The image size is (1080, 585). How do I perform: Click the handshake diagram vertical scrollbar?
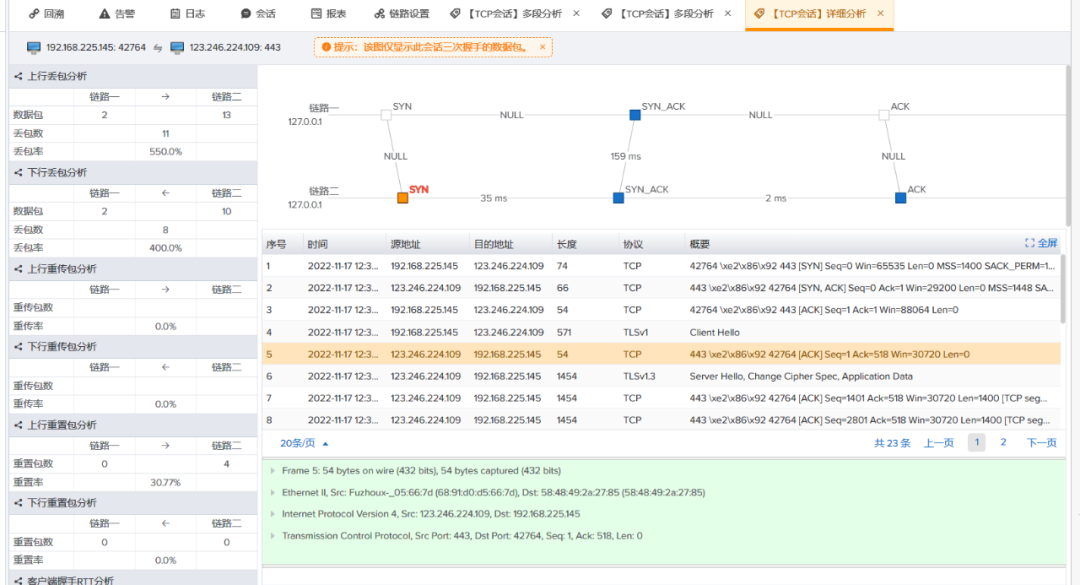(x=1068, y=145)
